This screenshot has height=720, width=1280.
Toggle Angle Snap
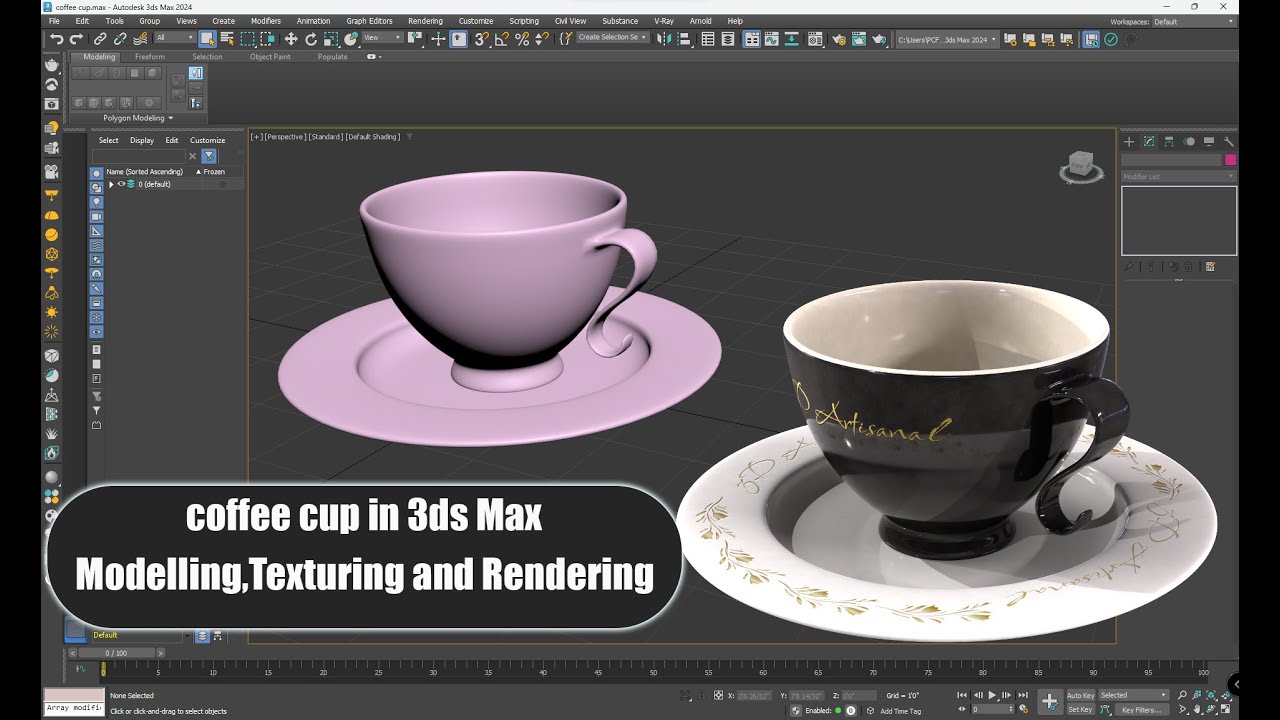(x=502, y=39)
